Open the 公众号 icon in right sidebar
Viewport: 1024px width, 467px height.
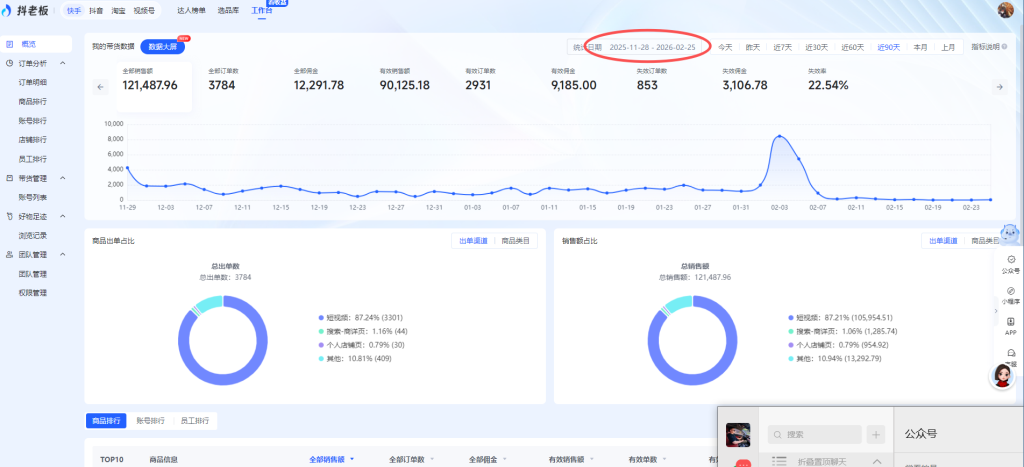(1010, 262)
